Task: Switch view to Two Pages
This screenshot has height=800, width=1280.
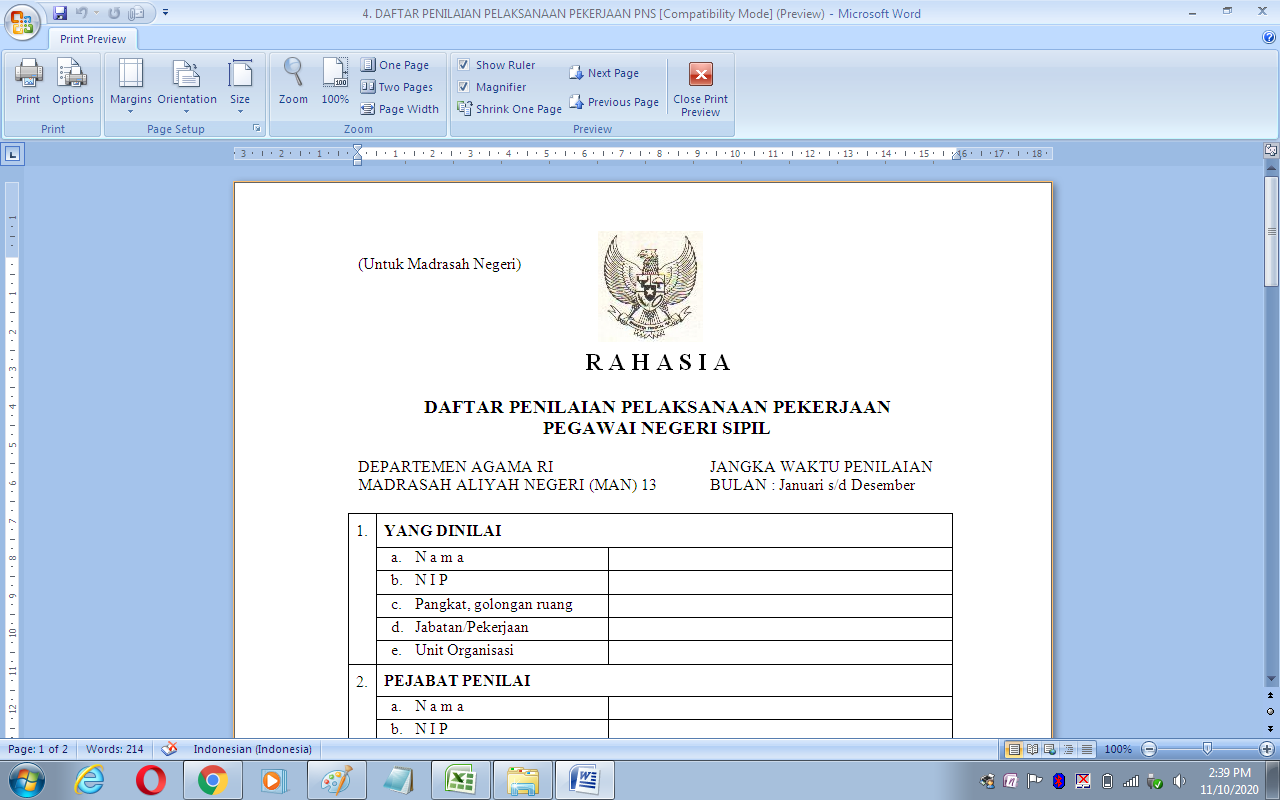Action: 397,87
